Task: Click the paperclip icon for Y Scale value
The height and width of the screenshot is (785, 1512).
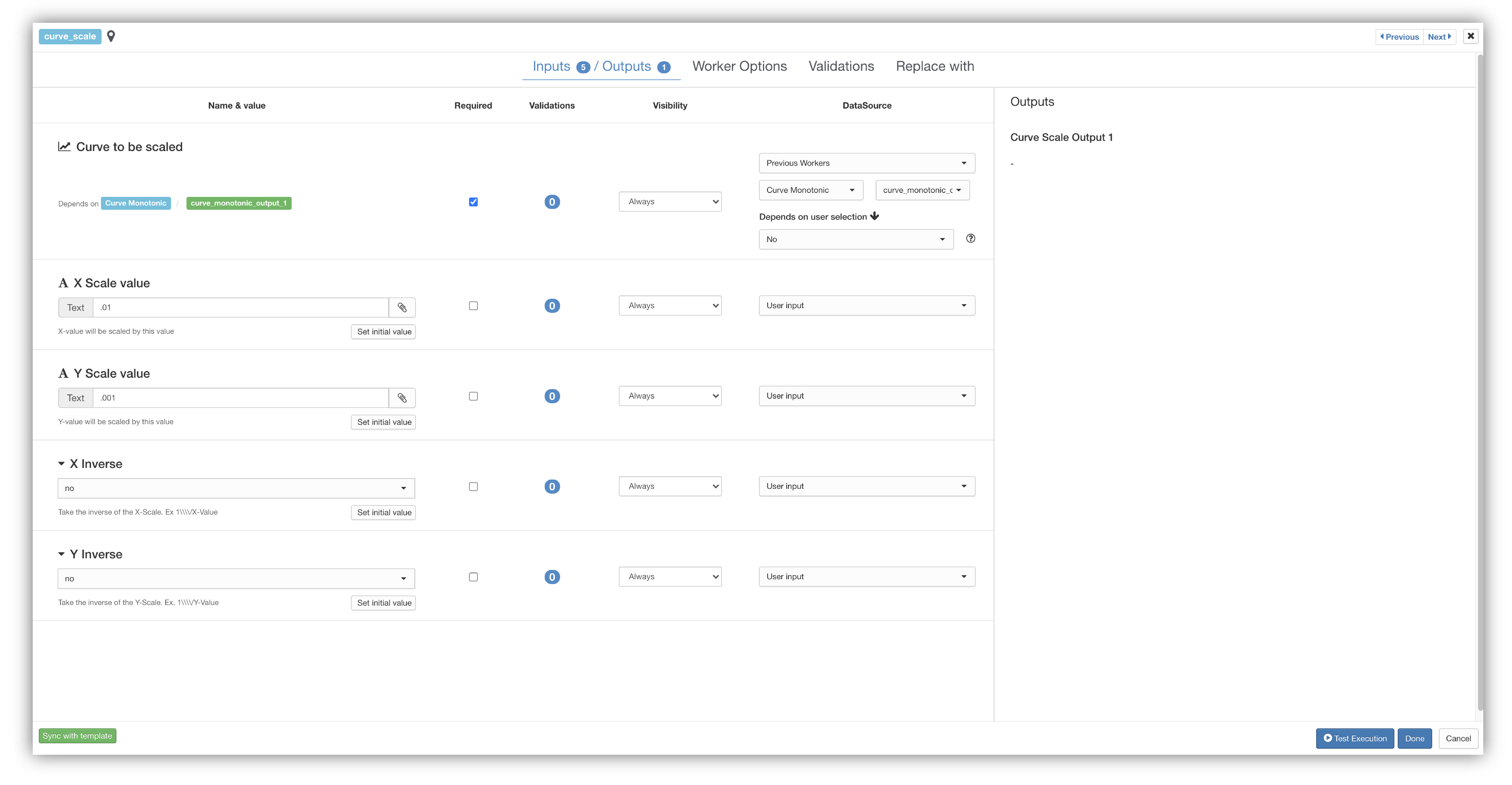Action: (402, 398)
